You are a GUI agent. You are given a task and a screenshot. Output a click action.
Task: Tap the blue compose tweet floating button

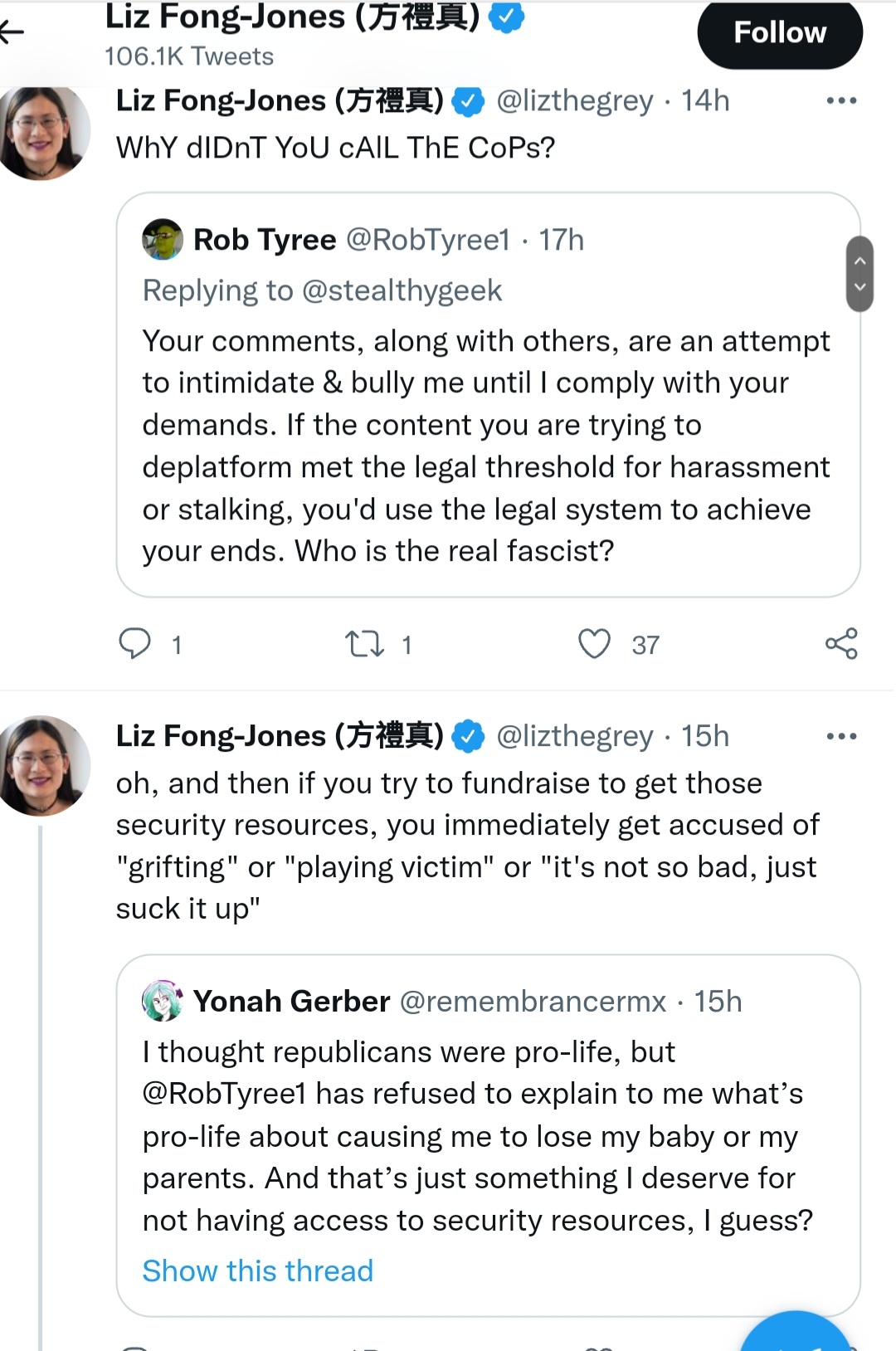click(796, 1331)
